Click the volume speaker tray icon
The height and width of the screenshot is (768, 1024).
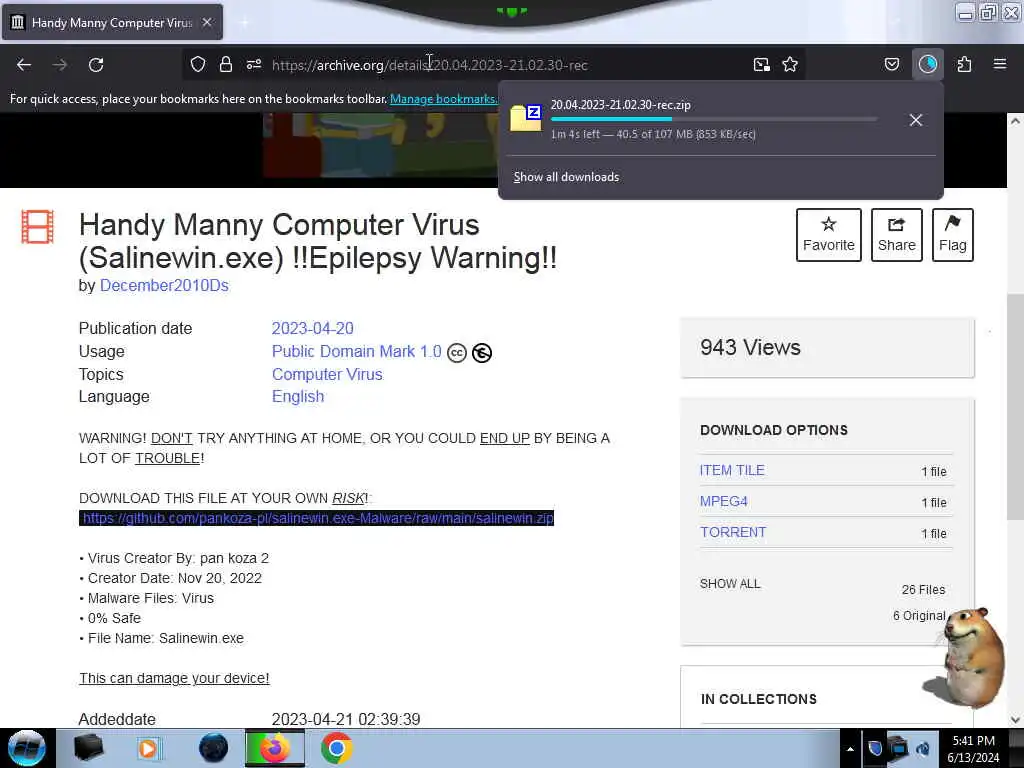(x=923, y=749)
